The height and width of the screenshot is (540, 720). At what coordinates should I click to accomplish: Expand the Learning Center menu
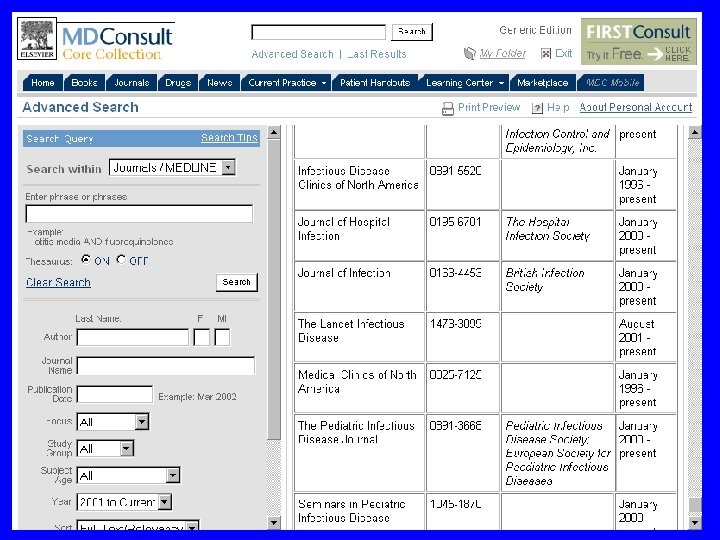click(464, 83)
